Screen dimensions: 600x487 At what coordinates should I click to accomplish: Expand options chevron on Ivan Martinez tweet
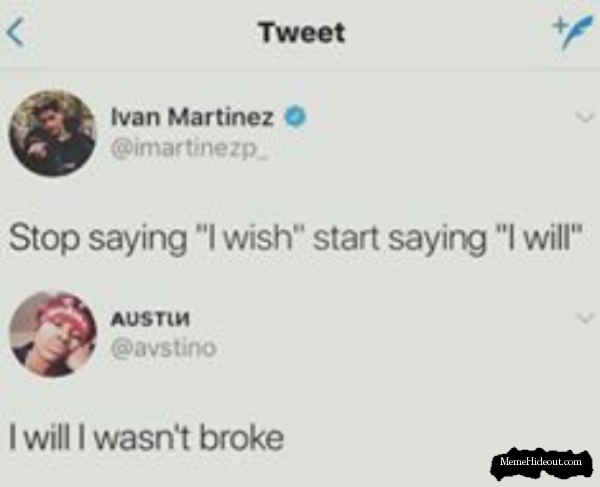tap(585, 116)
